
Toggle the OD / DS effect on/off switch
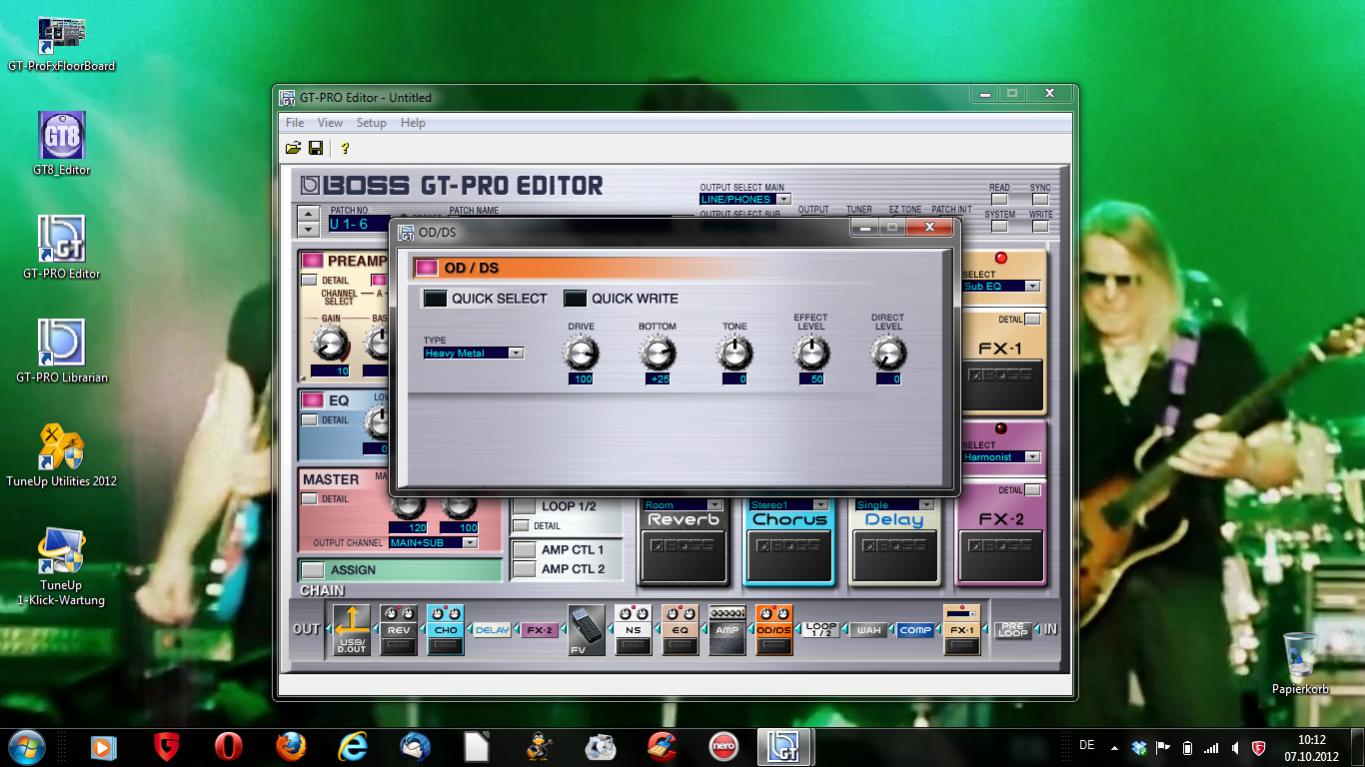pos(426,268)
